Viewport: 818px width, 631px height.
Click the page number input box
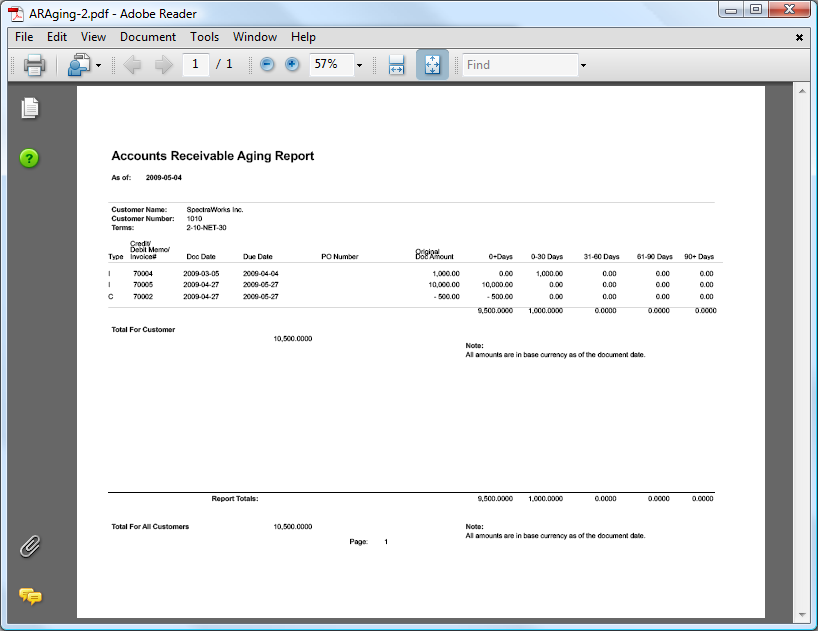196,65
